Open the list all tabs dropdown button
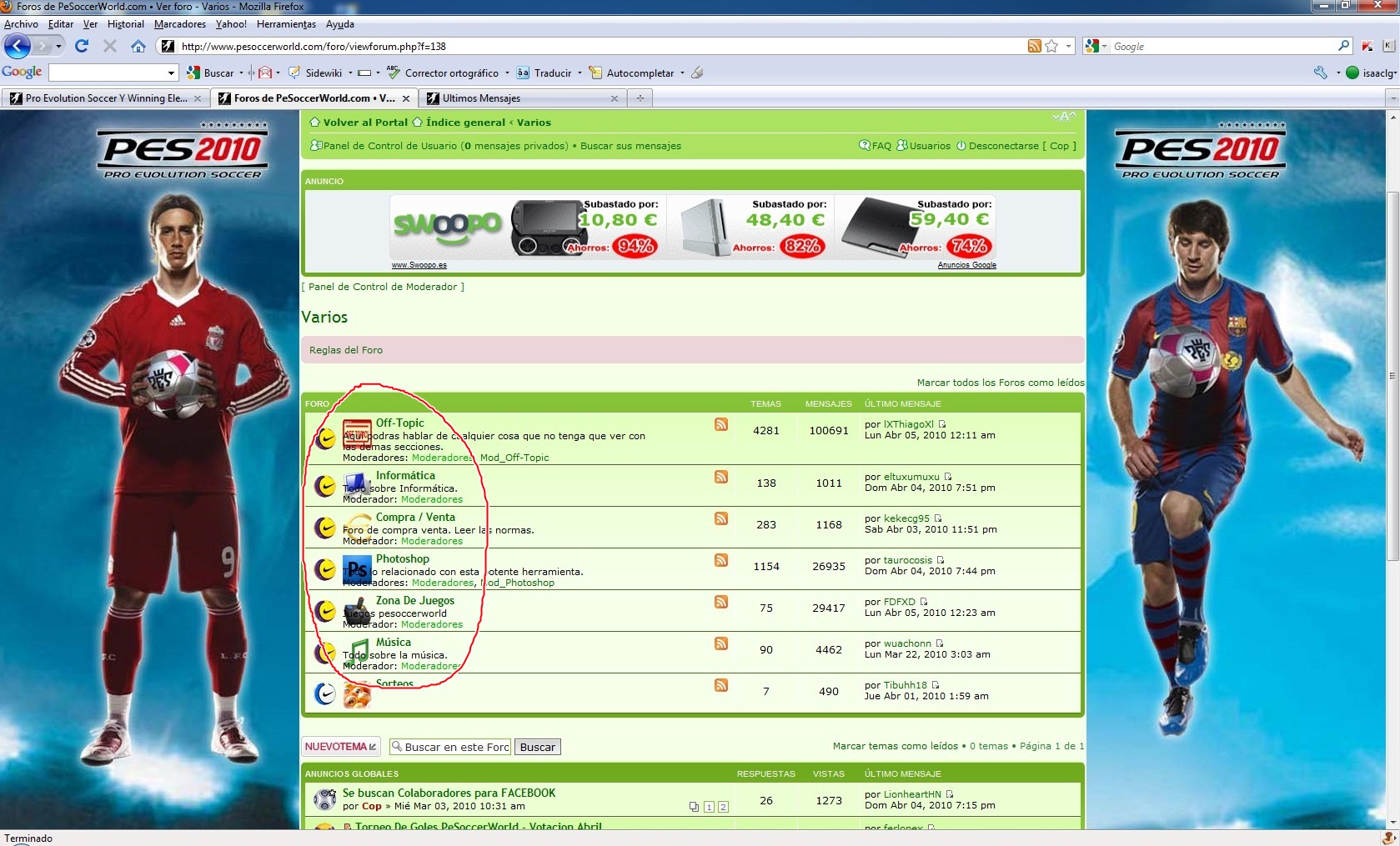This screenshot has width=1400, height=846. tap(1392, 98)
